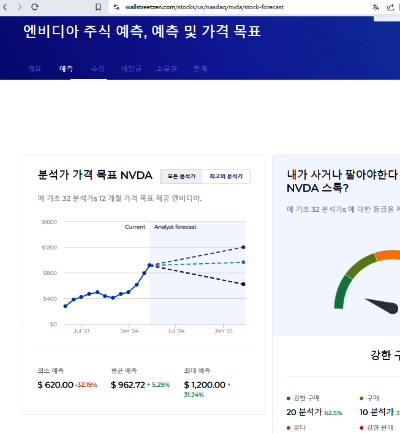Click the average forecast light-blue endpoint
The width and height of the screenshot is (400, 434).
point(243,262)
